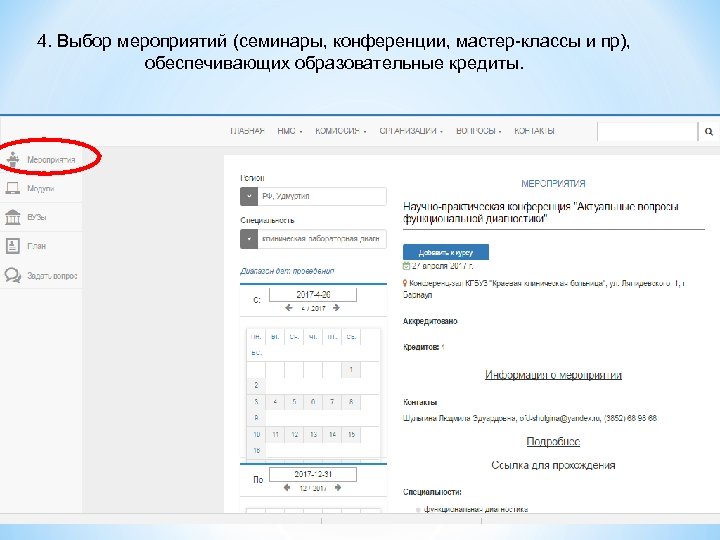Select day 12 in the start calendar
This screenshot has width=720, height=540.
tap(294, 434)
